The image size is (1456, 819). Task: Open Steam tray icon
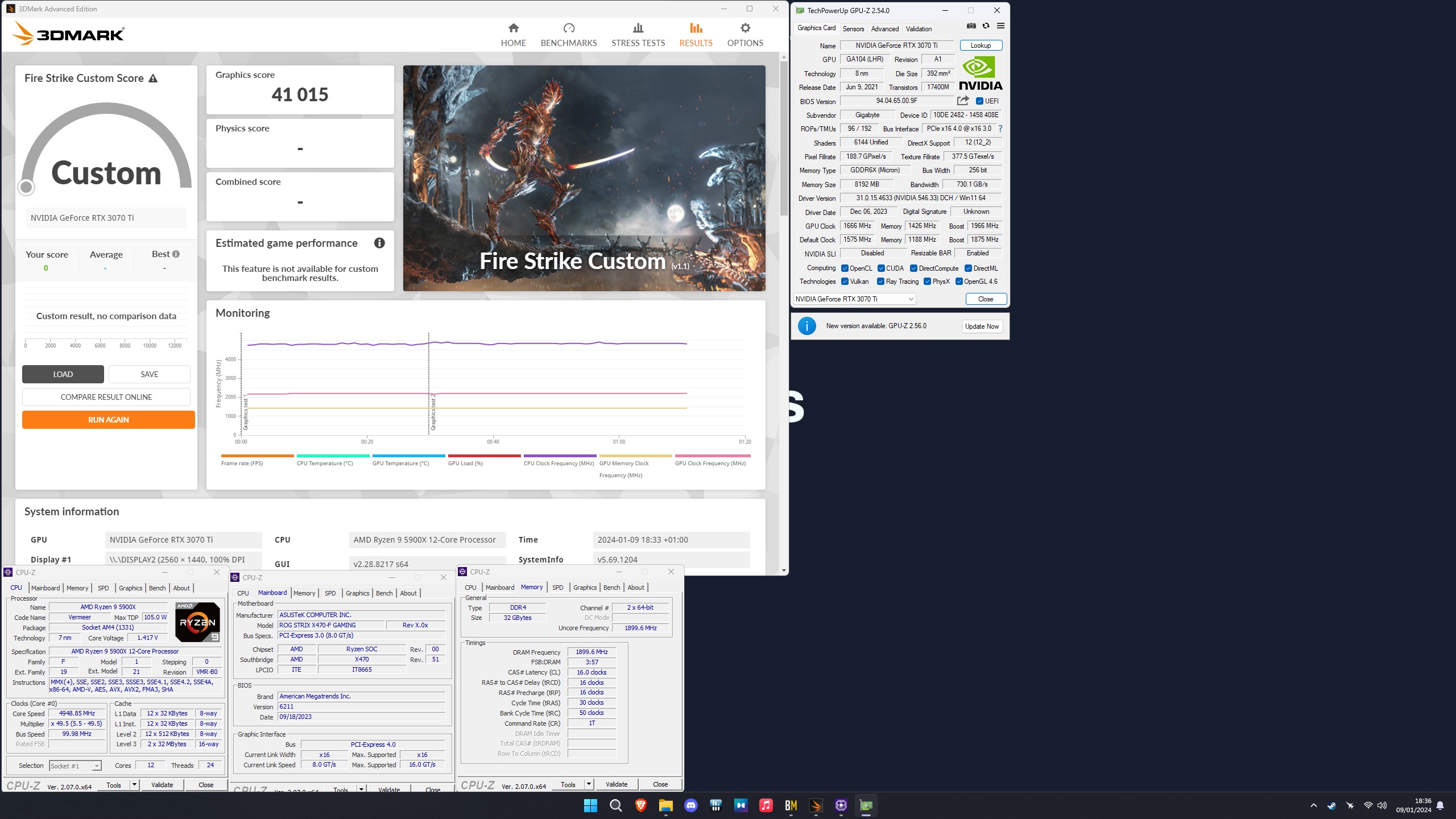pos(1331,805)
